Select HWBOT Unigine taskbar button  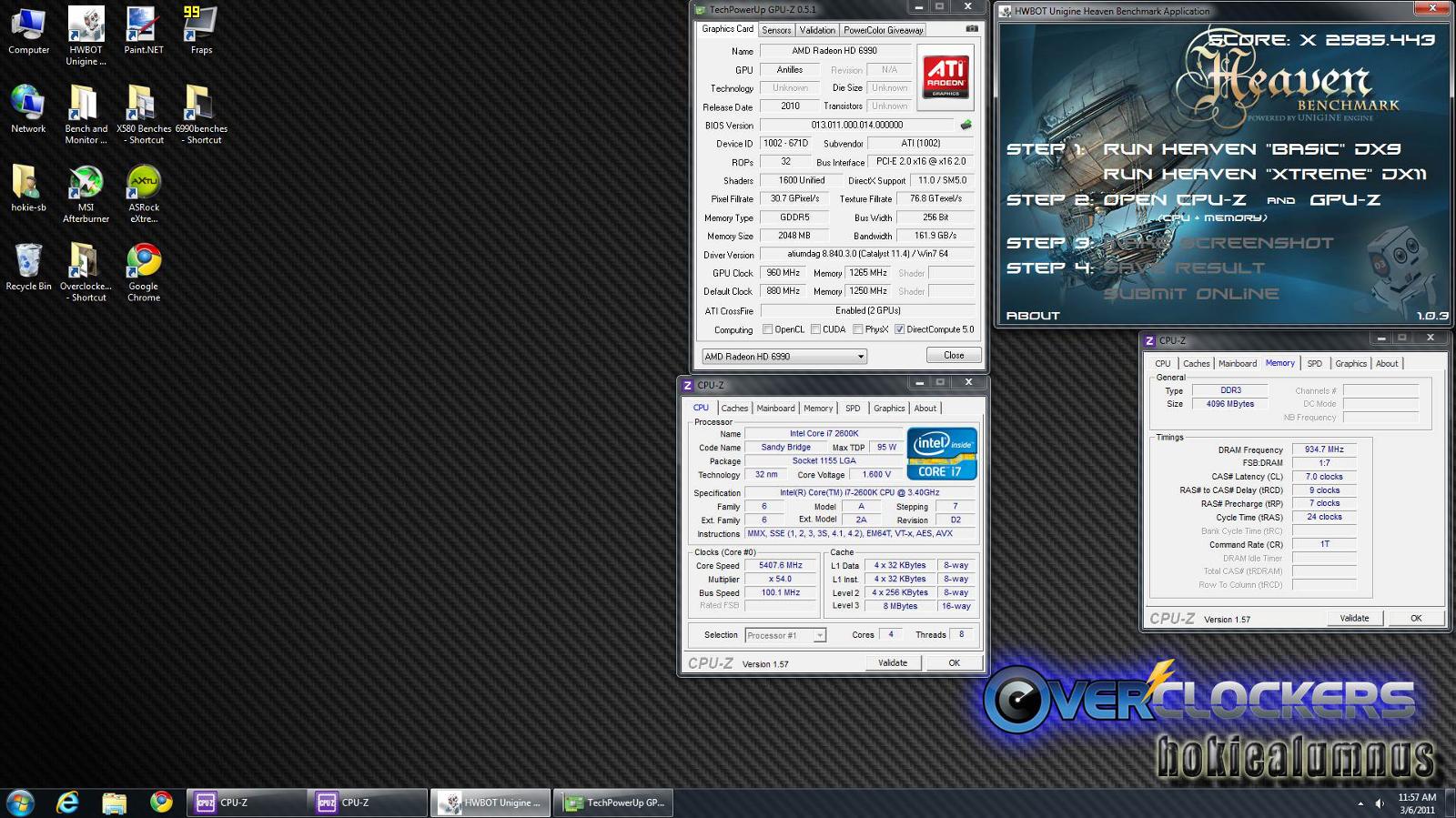point(490,803)
